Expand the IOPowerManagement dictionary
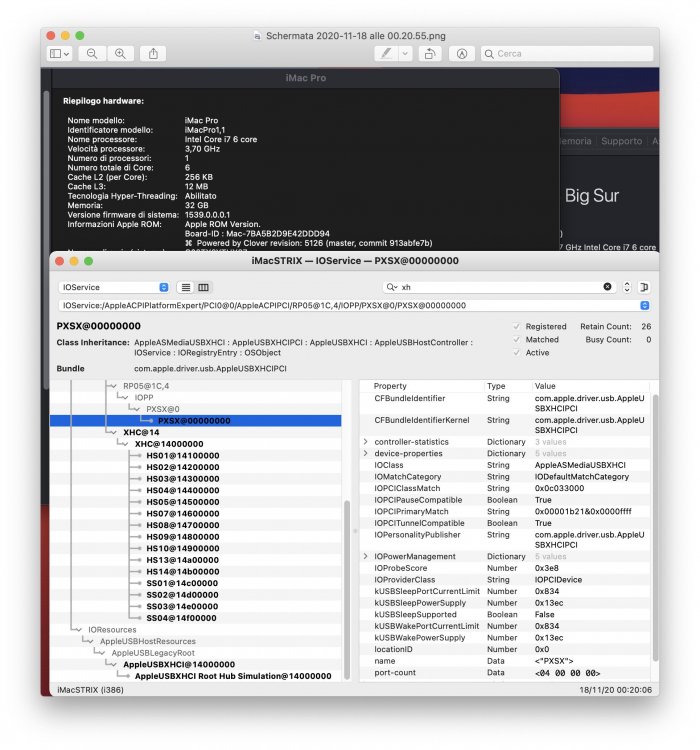This screenshot has width=700, height=750. click(x=366, y=556)
